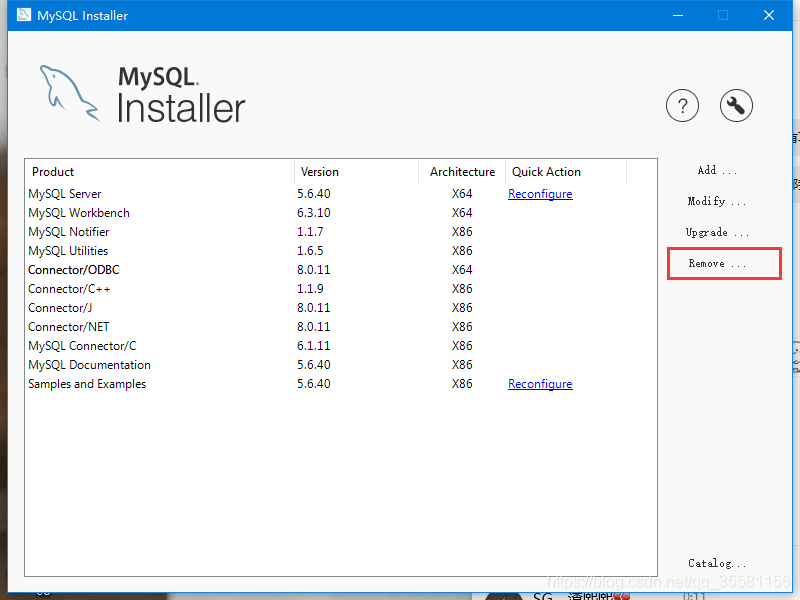Click the MySQL Installer title bar icon
Image resolution: width=800 pixels, height=600 pixels.
23,15
